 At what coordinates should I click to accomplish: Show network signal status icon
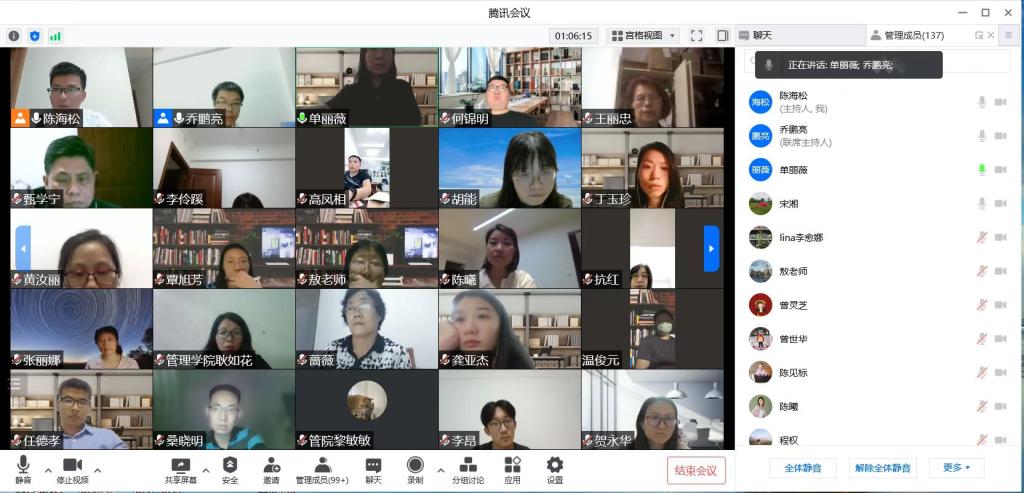coord(56,36)
